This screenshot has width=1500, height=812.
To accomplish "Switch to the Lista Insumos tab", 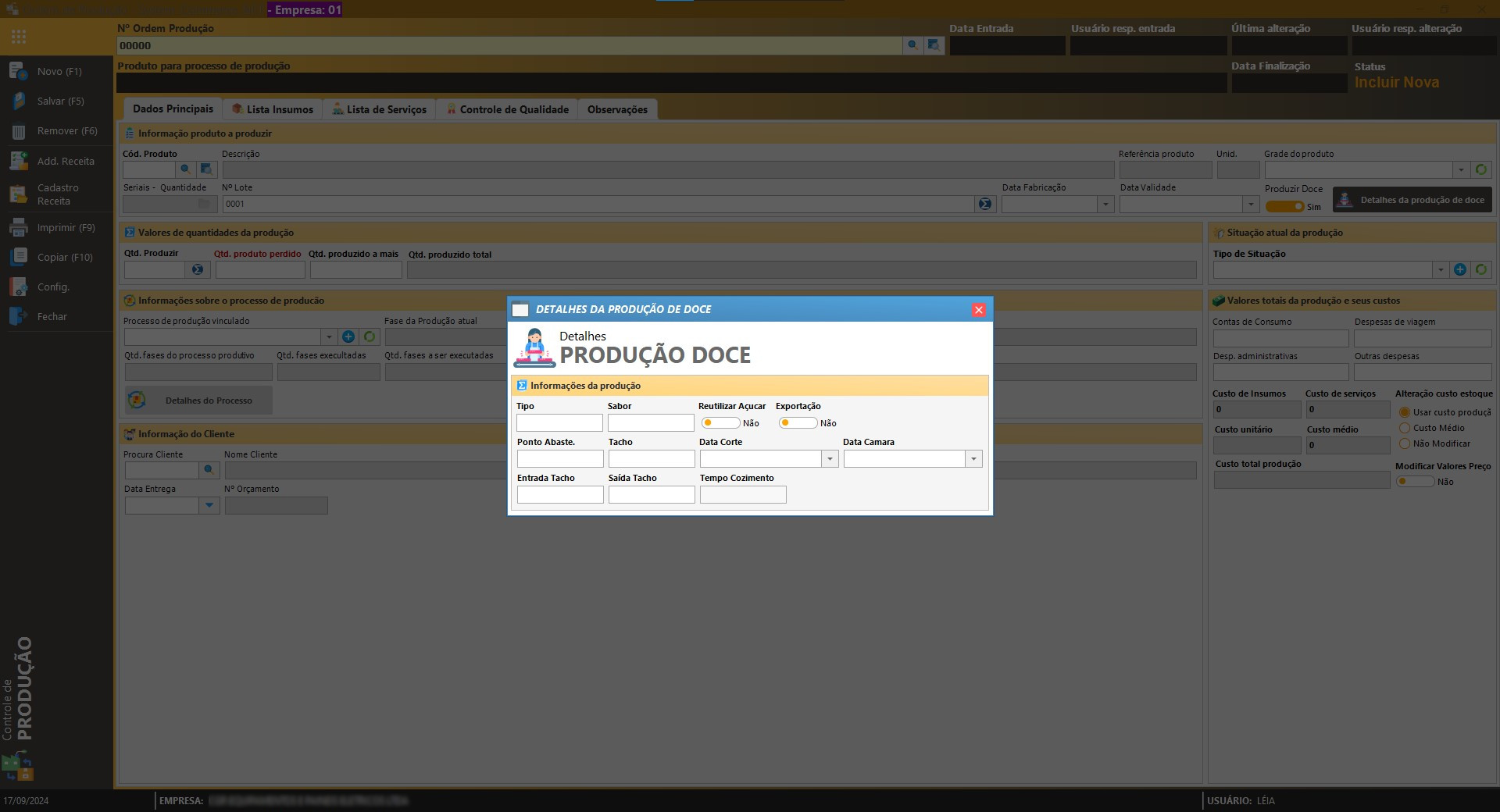I will tap(273, 109).
